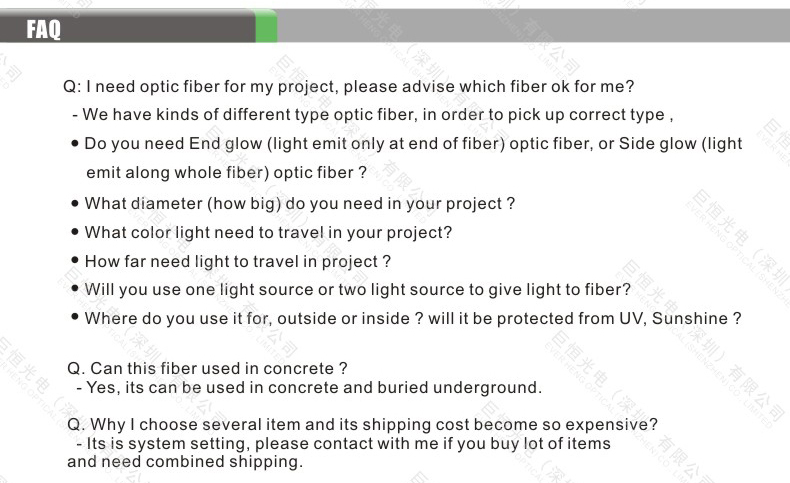Click the bullet before 'What color light'

(x=75, y=232)
